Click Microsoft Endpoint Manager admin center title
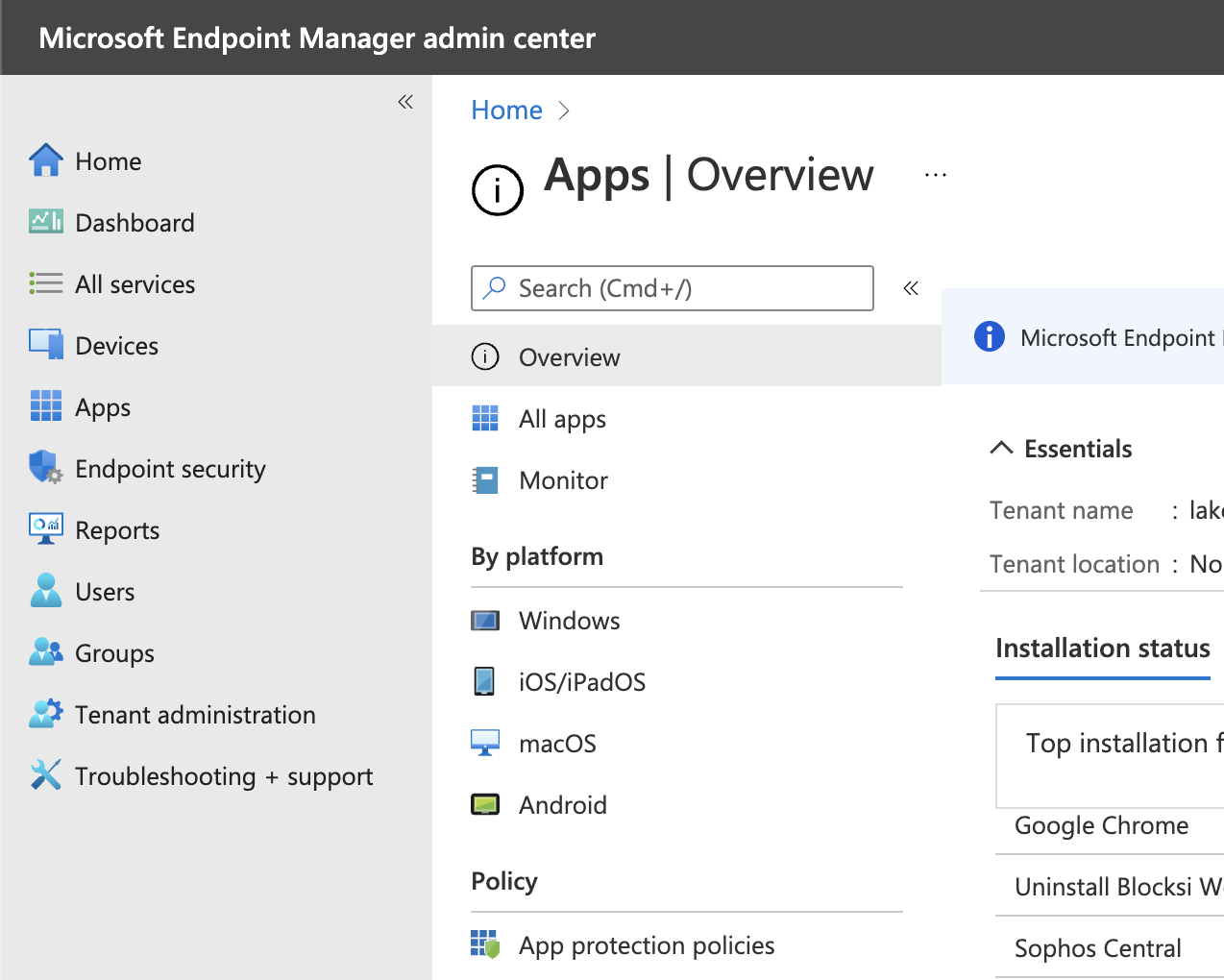The height and width of the screenshot is (980, 1224). coord(317,37)
